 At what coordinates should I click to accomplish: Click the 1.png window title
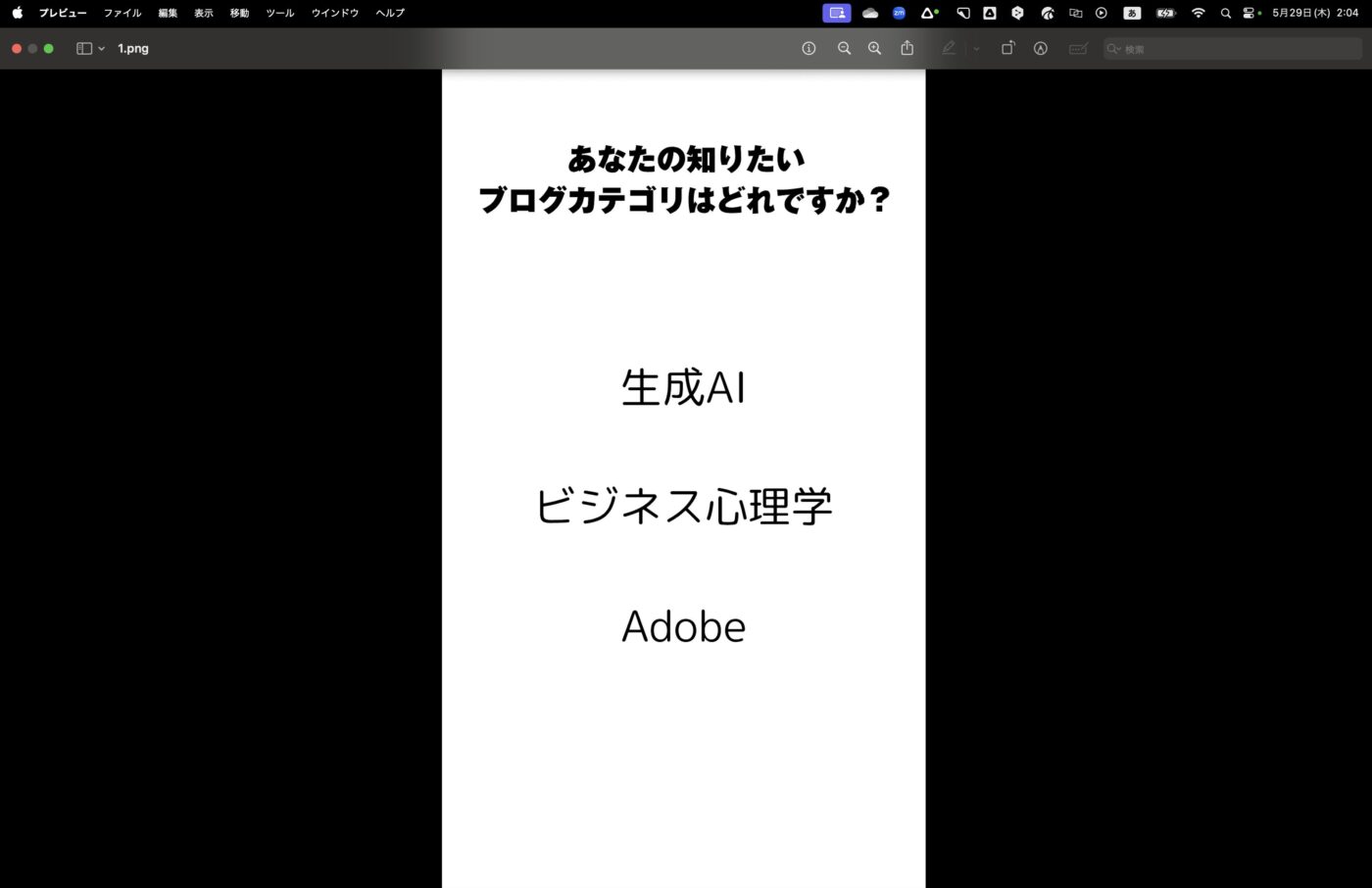pos(133,48)
